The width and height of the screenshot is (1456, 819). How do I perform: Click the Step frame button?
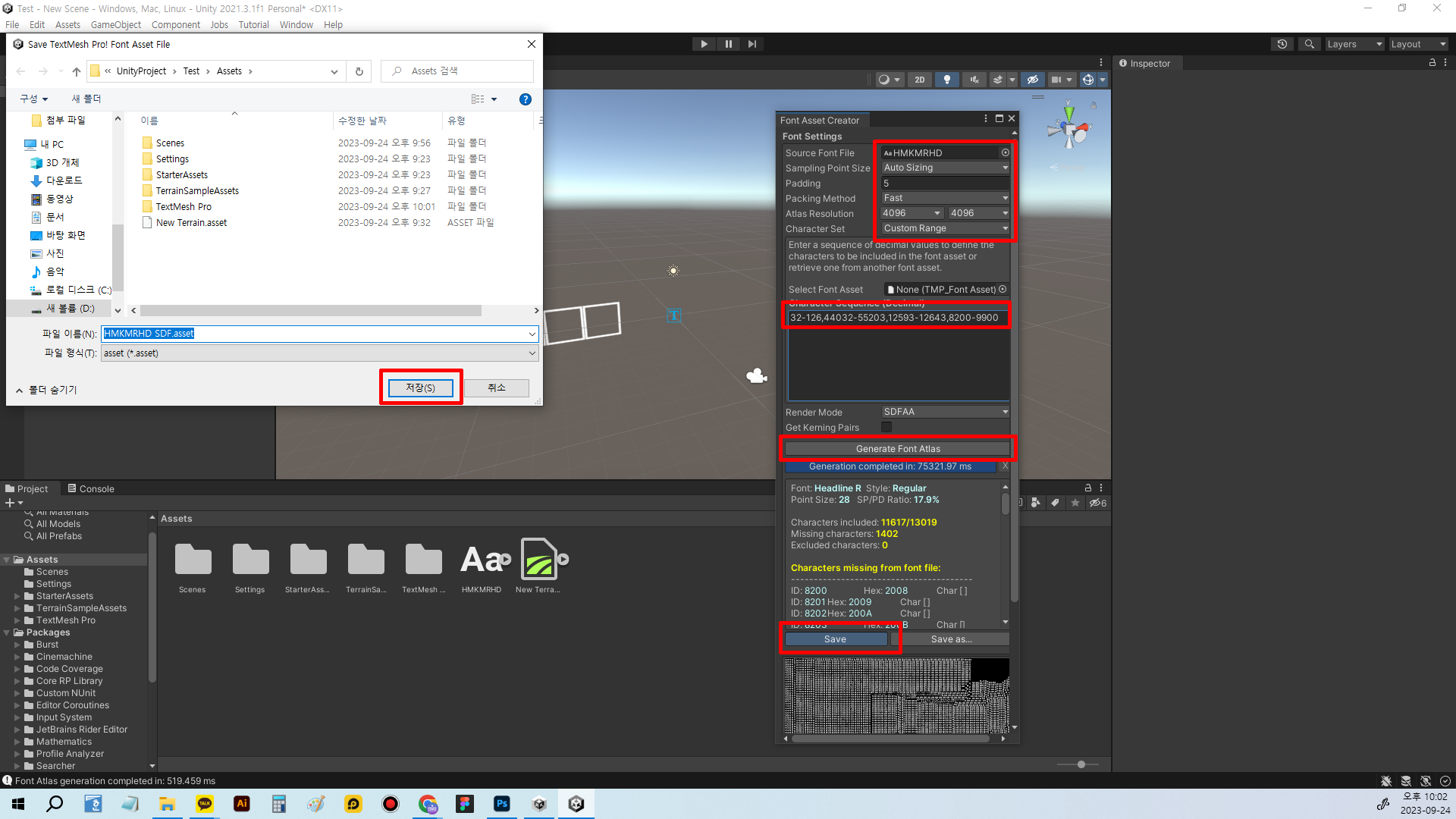(x=752, y=44)
